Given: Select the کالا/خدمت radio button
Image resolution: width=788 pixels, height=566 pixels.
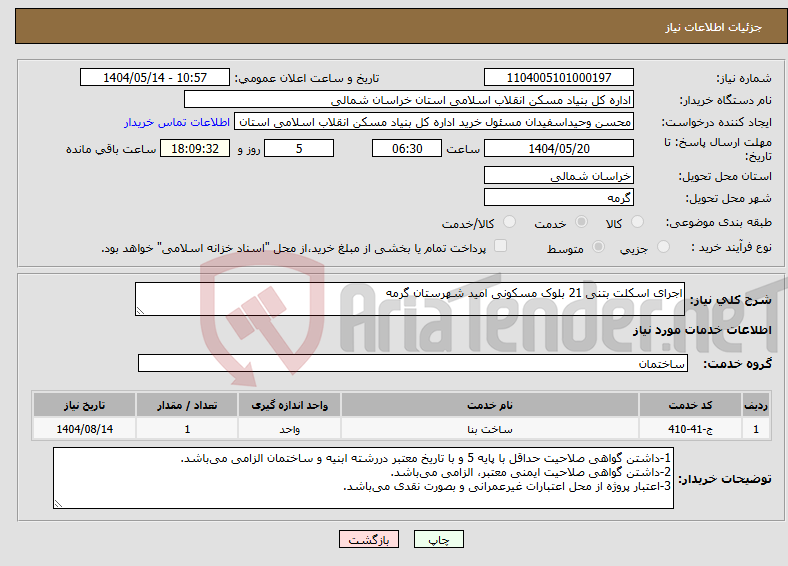Looking at the screenshot, I should coord(510,222).
